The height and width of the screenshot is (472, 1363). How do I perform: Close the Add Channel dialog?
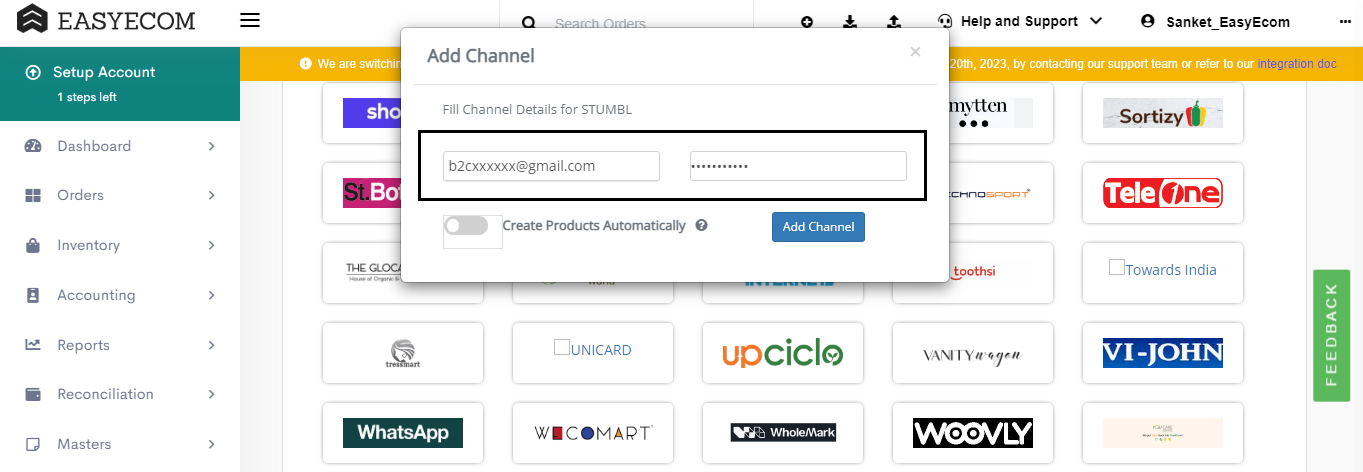[x=915, y=52]
